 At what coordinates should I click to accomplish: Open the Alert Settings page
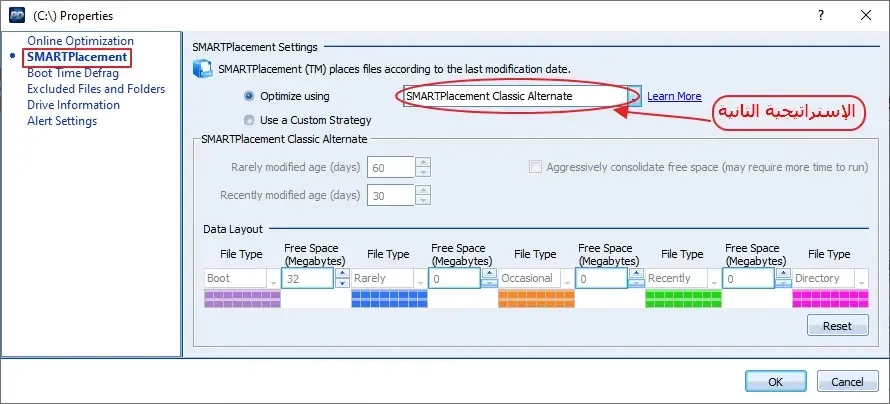click(x=62, y=121)
